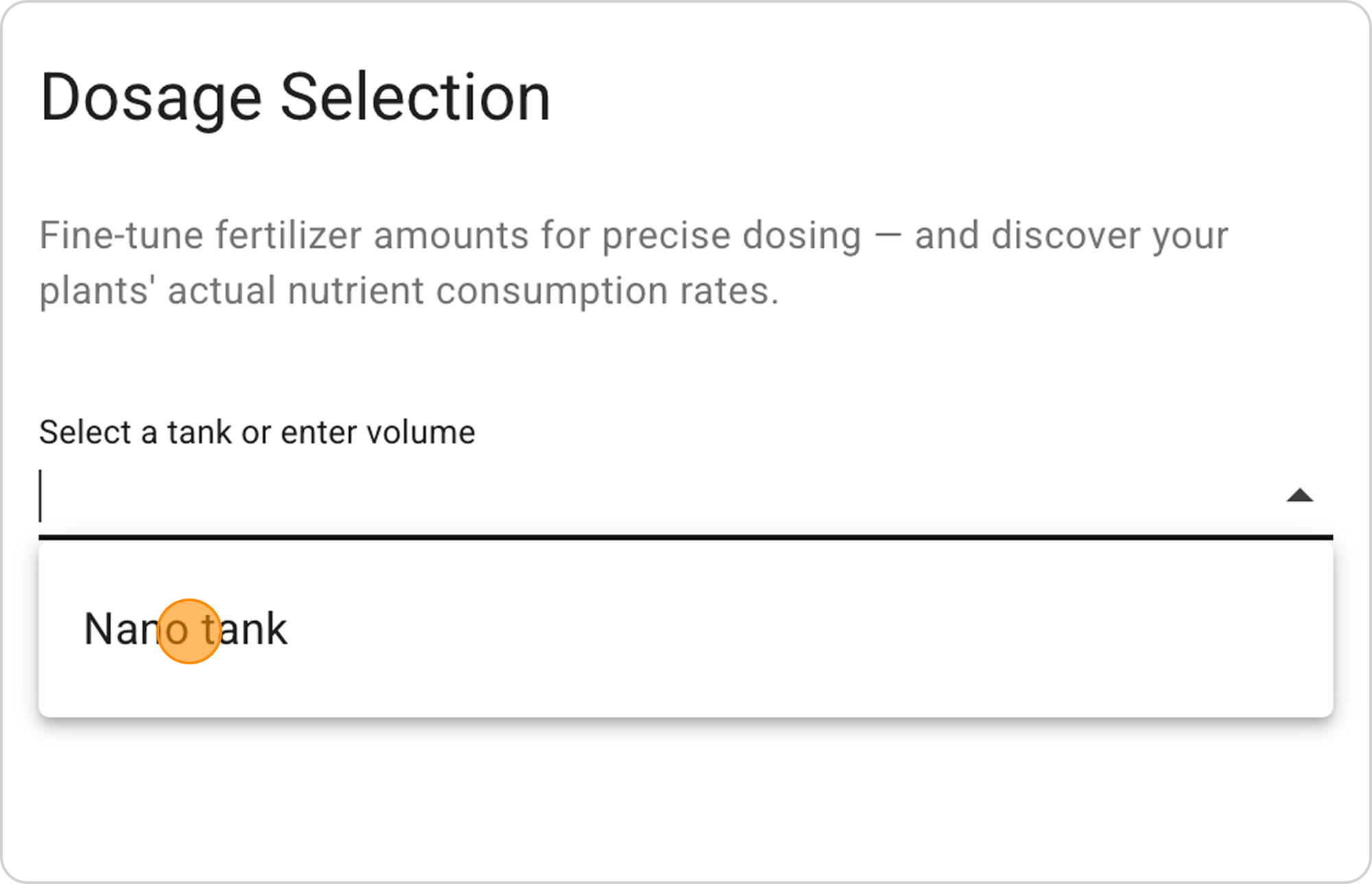Toggle the tank combo box caret
Image resolution: width=1372 pixels, height=884 pixels.
tap(1299, 496)
